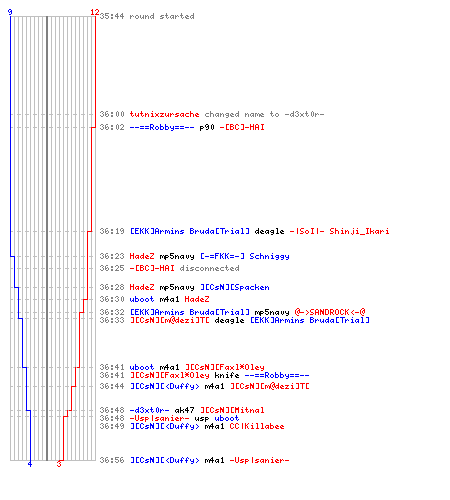Click player name tutnixzursache

164,114
